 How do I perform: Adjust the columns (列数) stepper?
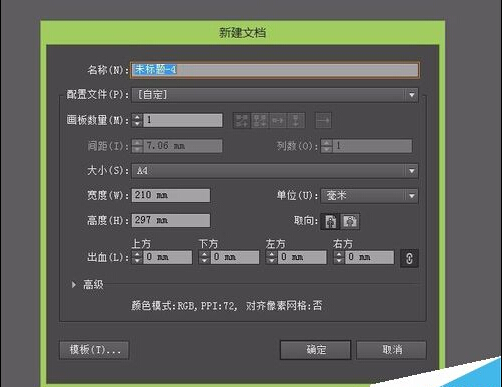pos(327,146)
